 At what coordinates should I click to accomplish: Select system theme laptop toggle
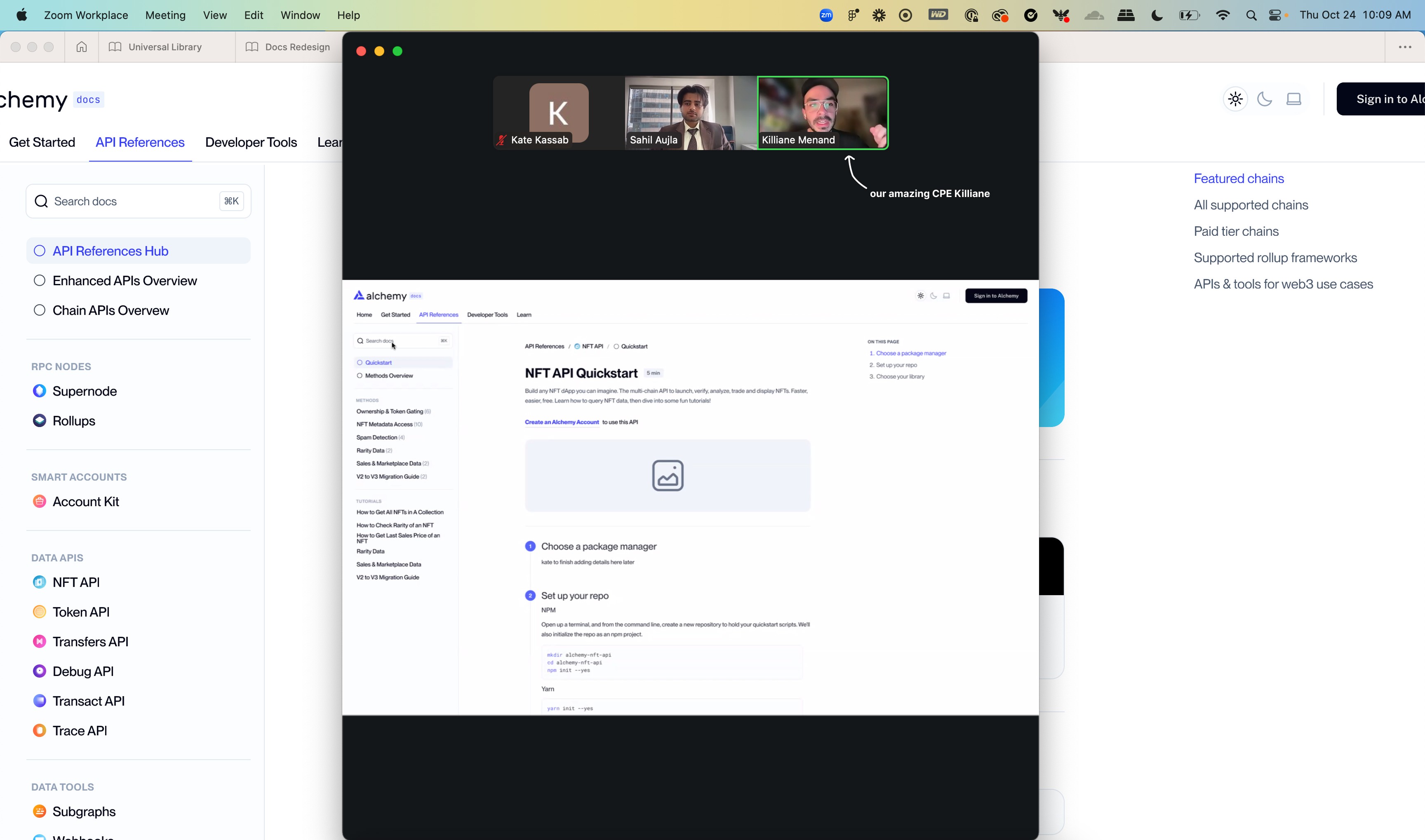[x=1293, y=99]
